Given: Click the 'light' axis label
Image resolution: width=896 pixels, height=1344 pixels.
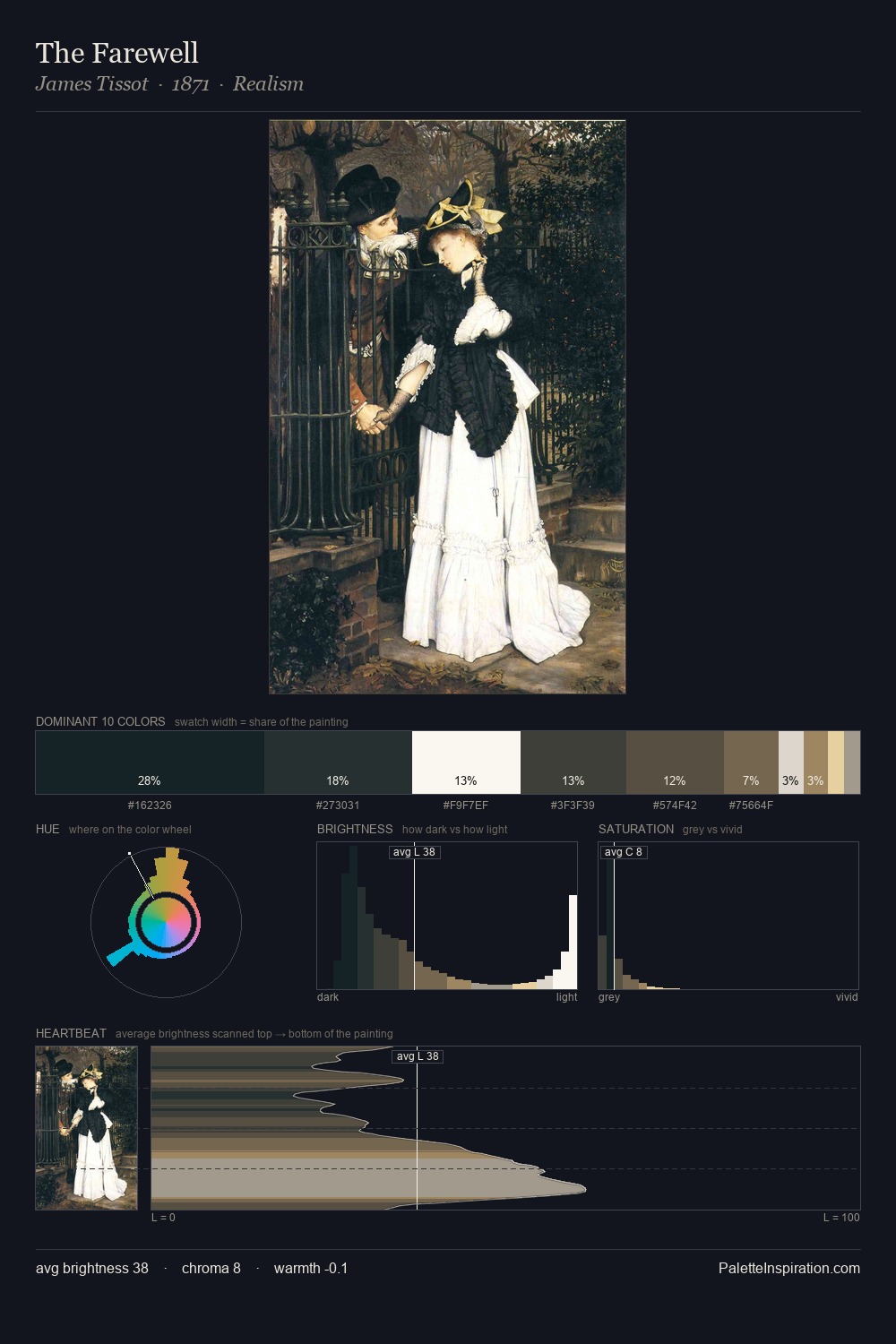Looking at the screenshot, I should pyautogui.click(x=566, y=997).
